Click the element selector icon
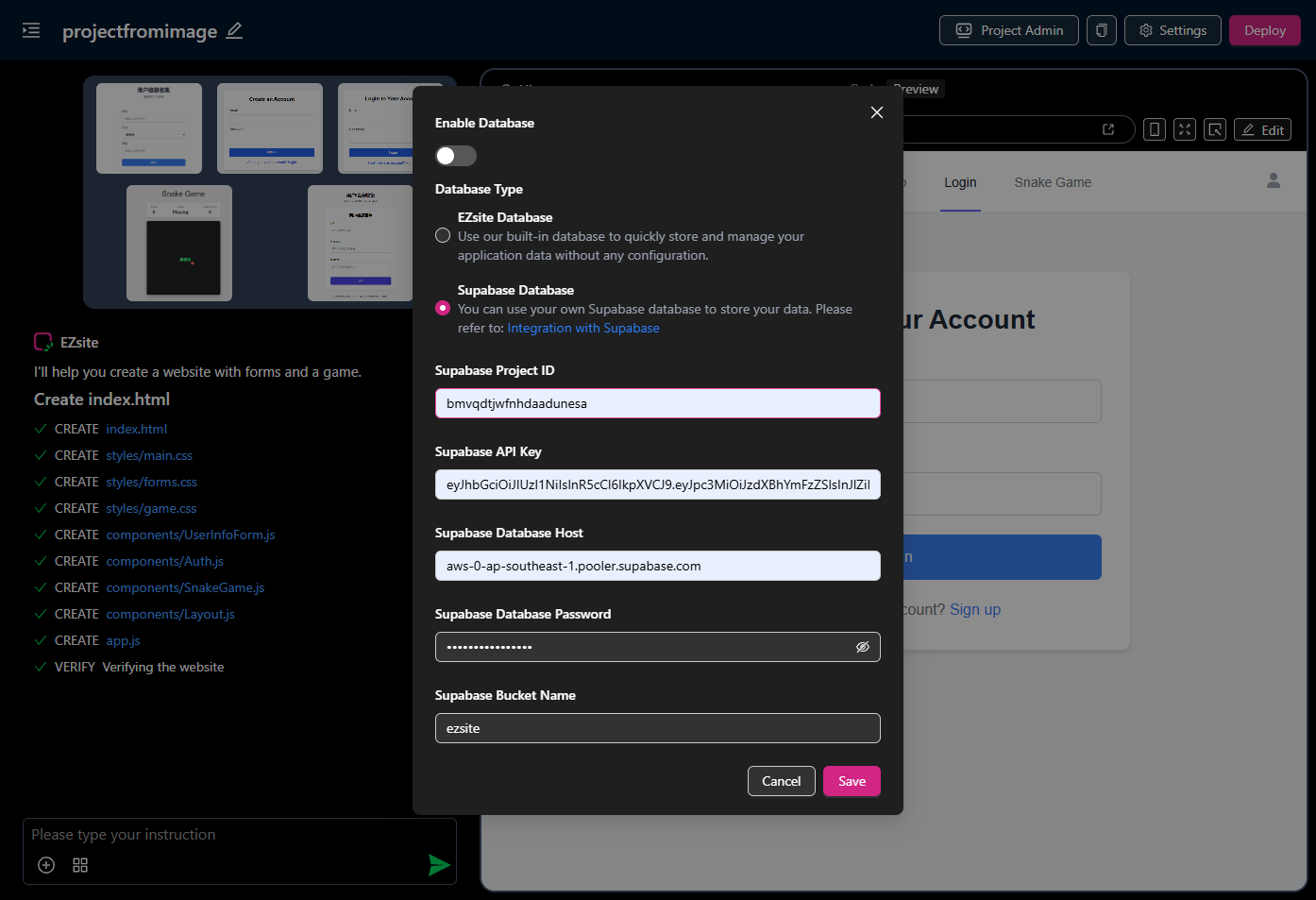This screenshot has height=900, width=1316. click(x=1215, y=129)
